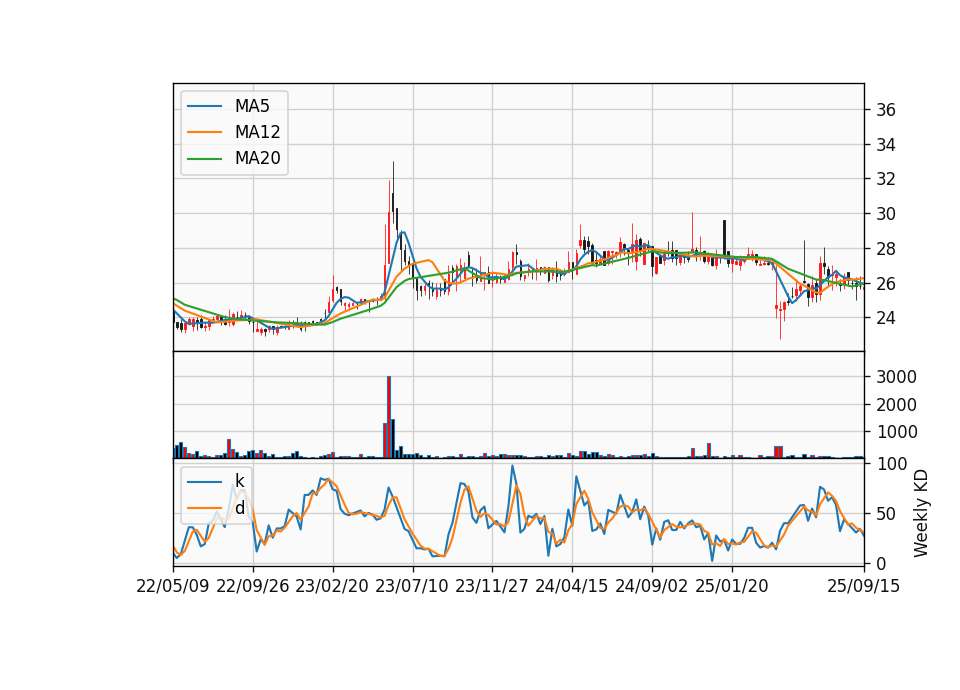Click the tallest red volume bar near 3000
The width and height of the screenshot is (960, 690).
[389, 417]
